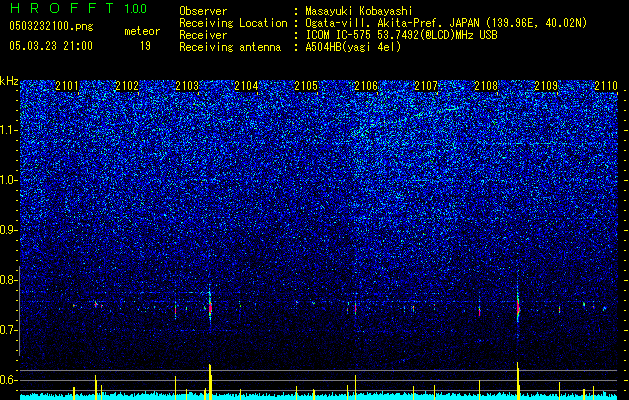Click the tallest yellow intensity bar after 2108
This screenshot has width=629, height=400.
click(518, 381)
